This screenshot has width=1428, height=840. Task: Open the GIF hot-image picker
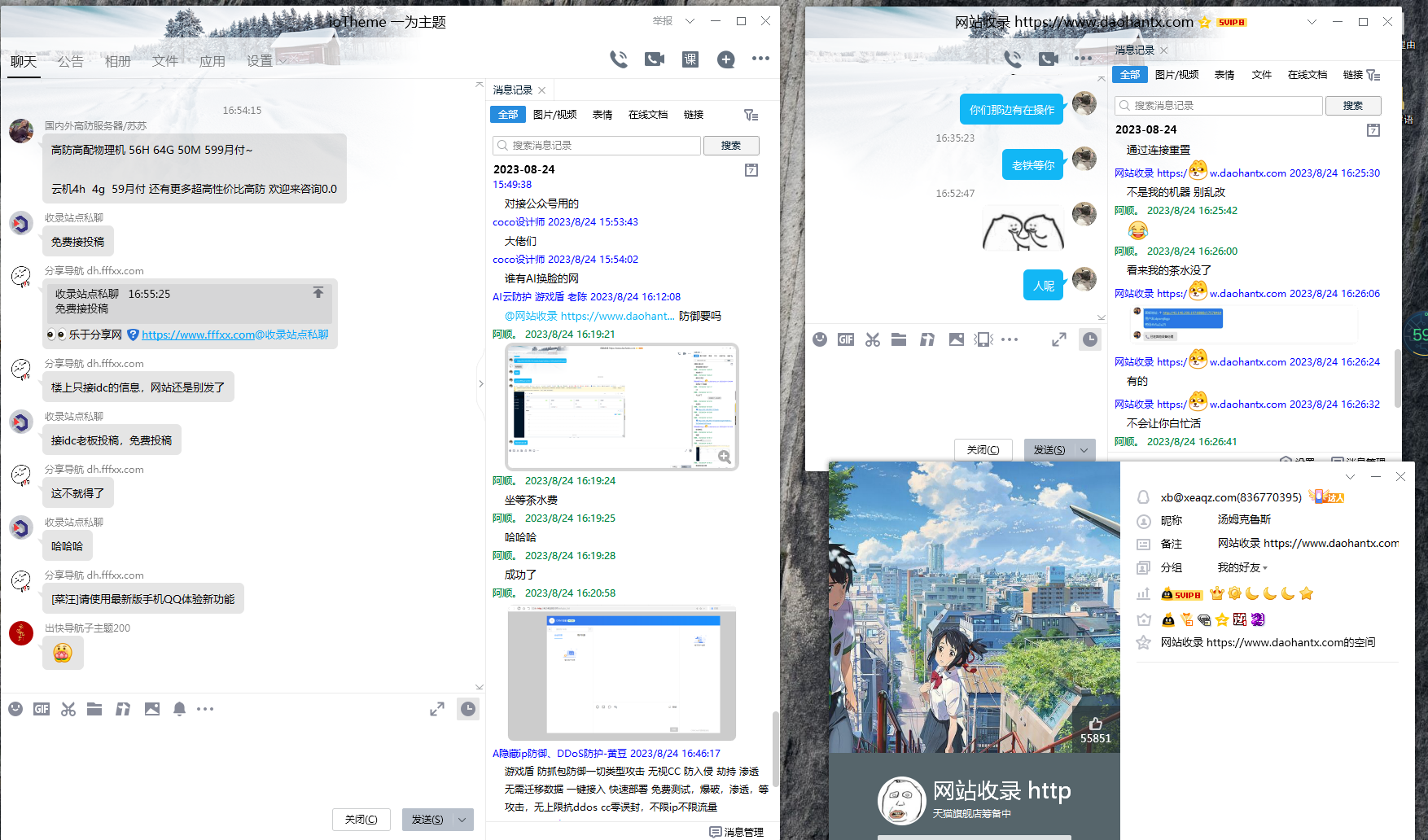[x=41, y=709]
